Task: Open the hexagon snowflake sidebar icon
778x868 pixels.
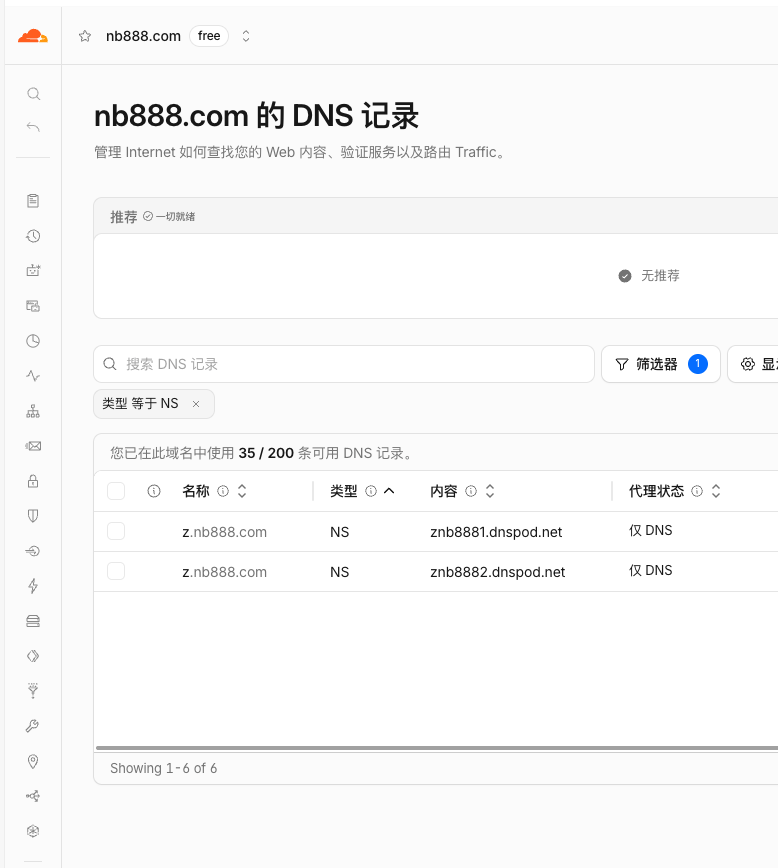Action: click(33, 831)
